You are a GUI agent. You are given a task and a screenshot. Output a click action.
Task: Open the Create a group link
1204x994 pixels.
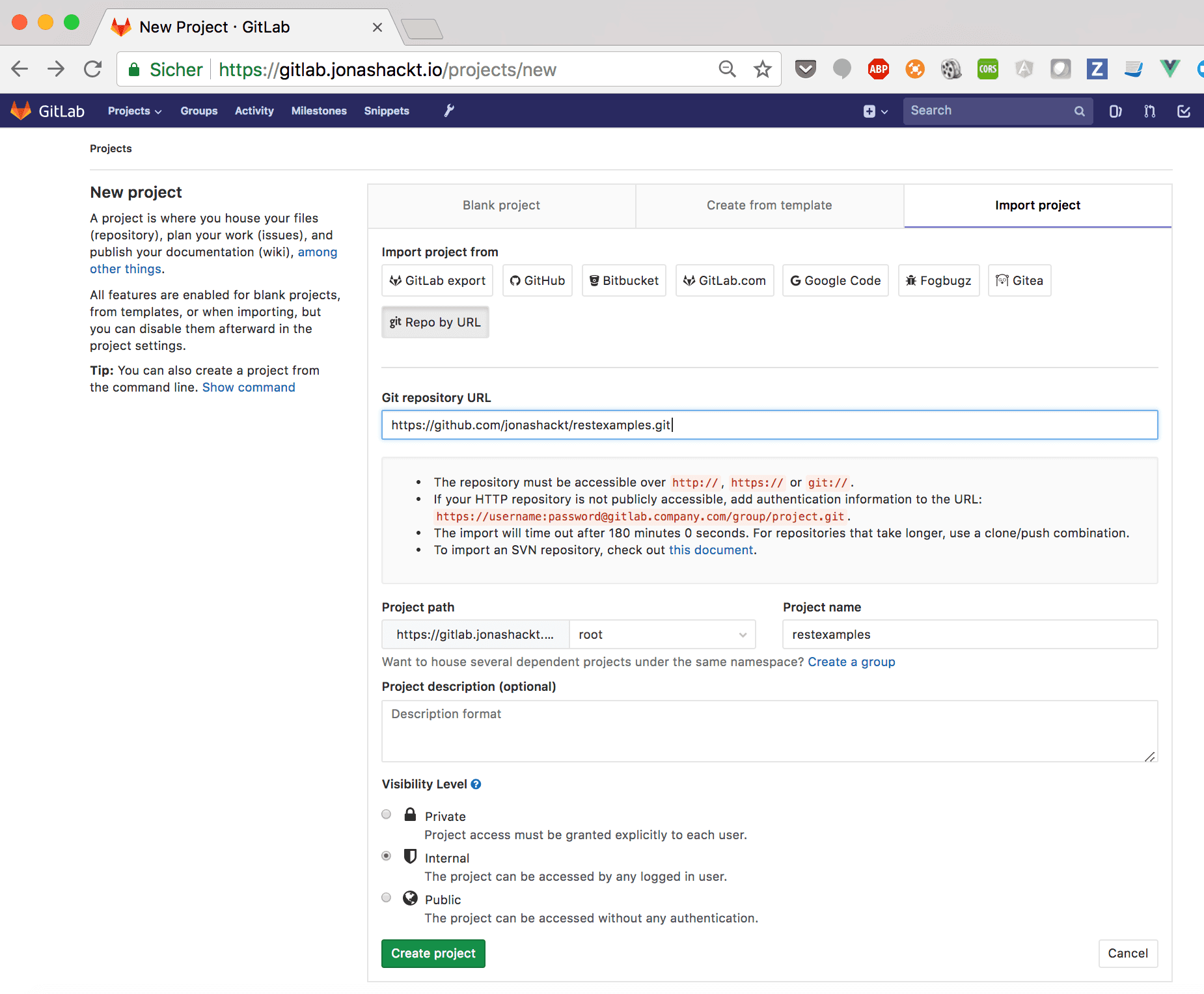(851, 662)
